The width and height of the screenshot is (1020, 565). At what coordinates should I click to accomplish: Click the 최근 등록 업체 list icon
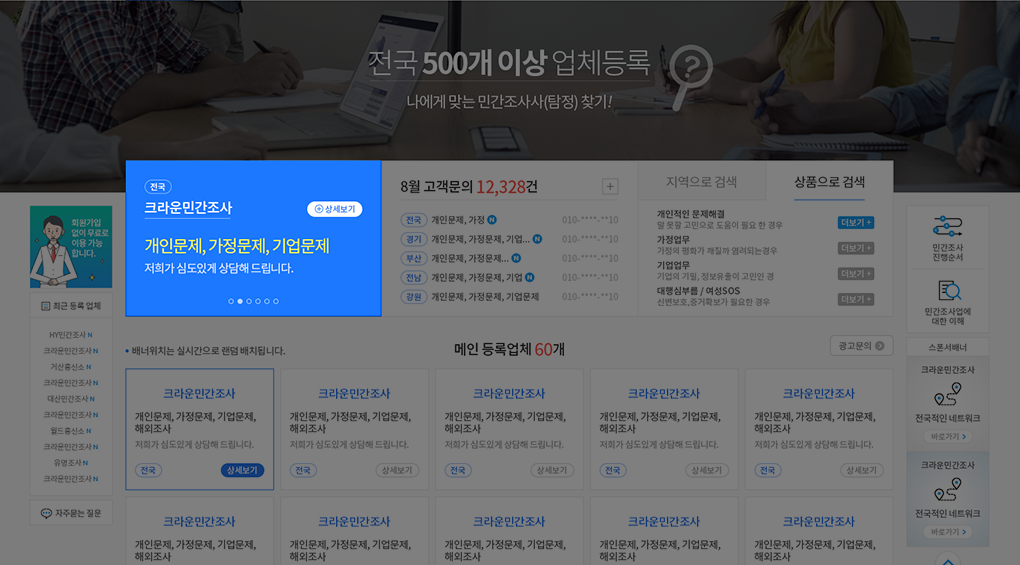tap(46, 306)
